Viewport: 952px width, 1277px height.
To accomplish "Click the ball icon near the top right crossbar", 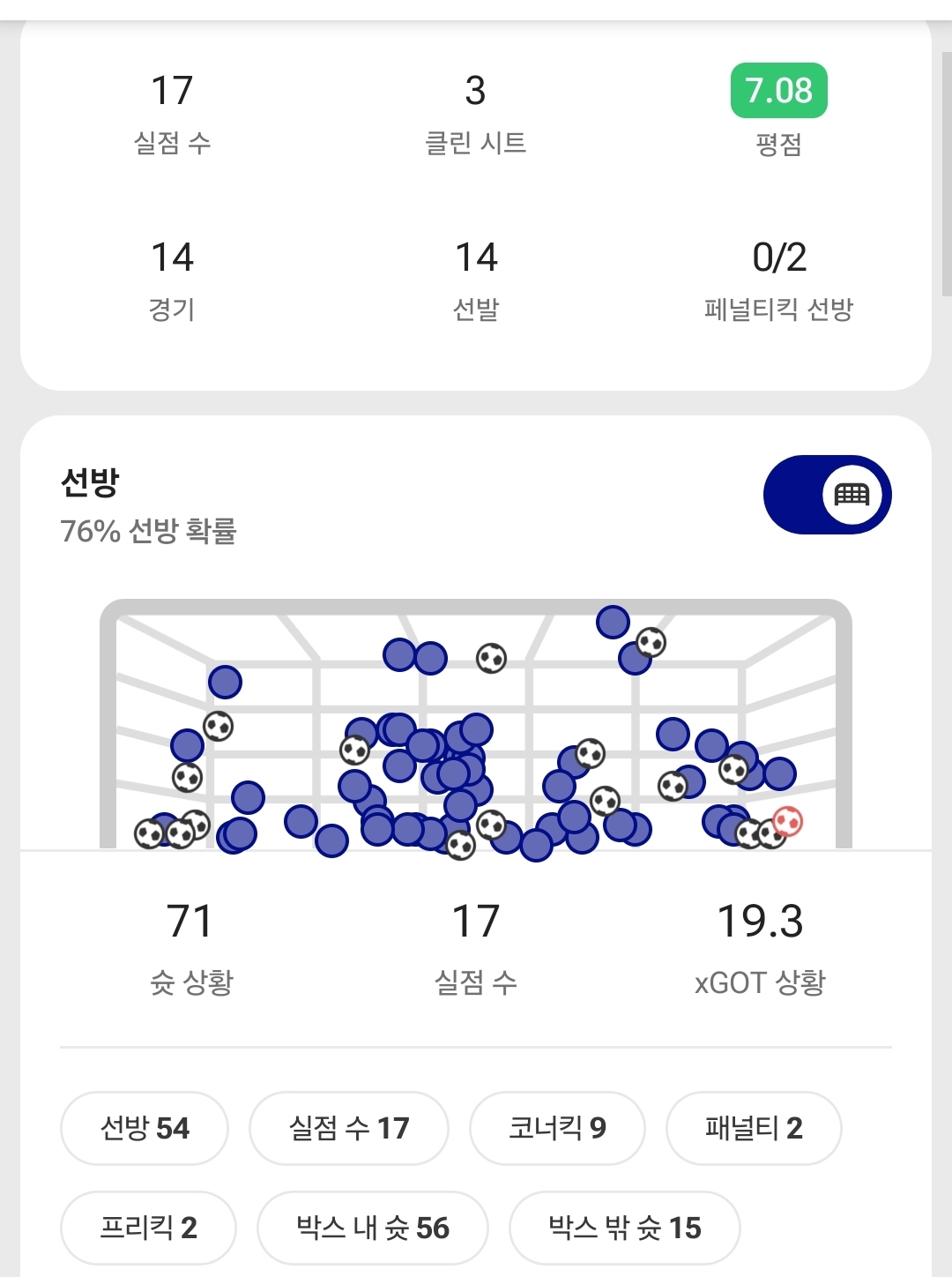I will pos(651,642).
